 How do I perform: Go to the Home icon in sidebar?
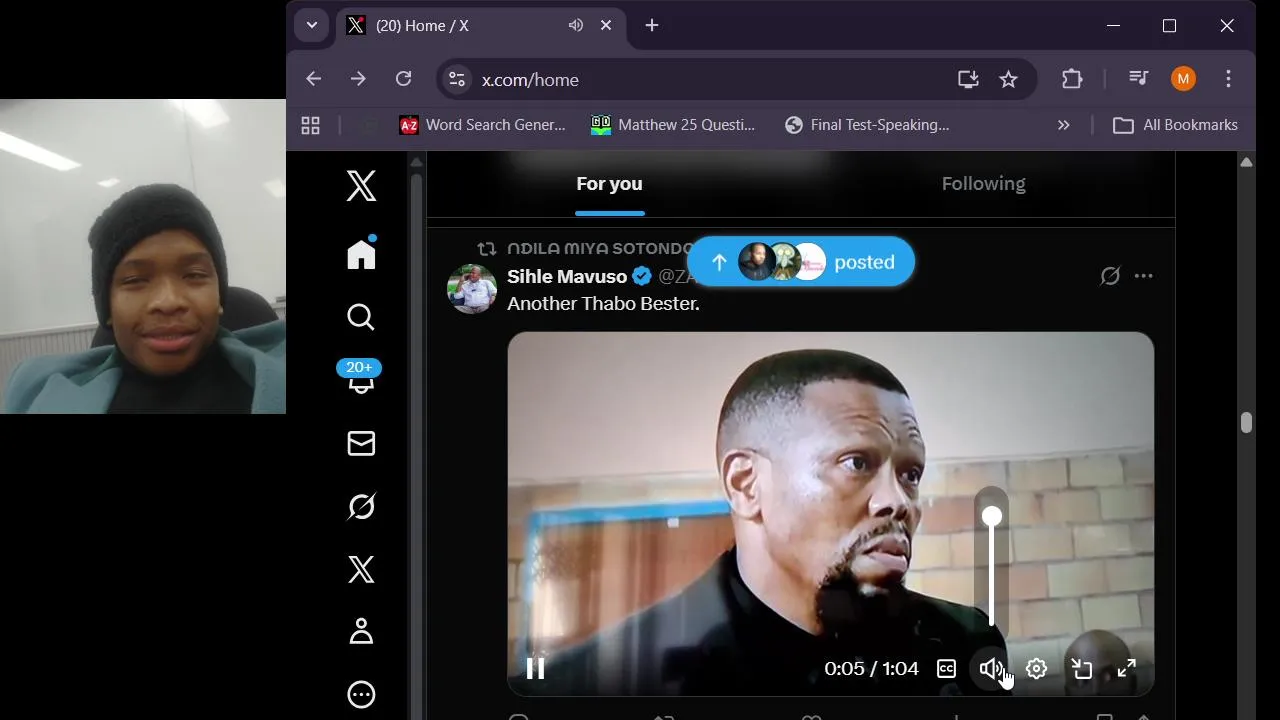(361, 254)
